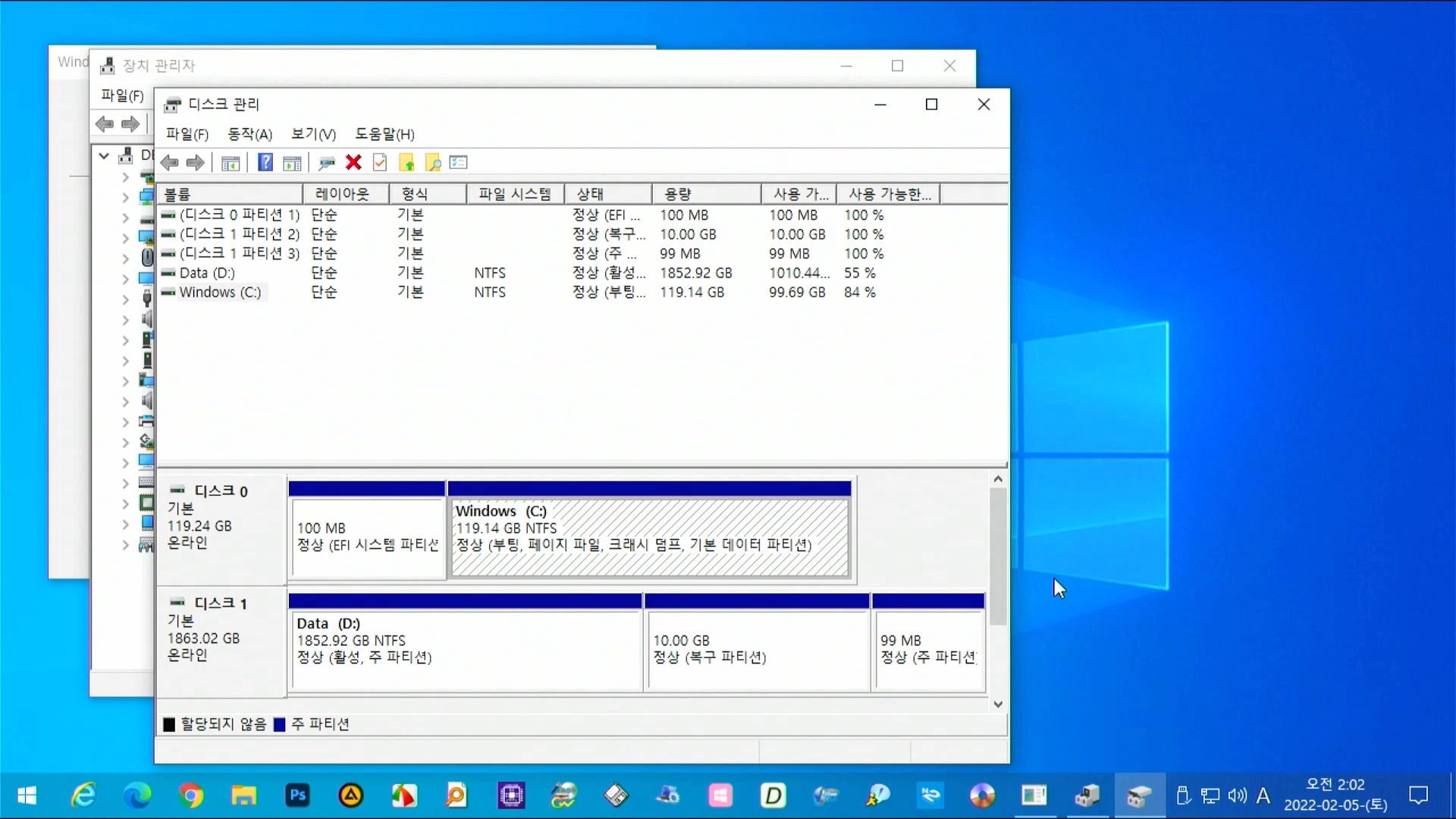Screen dimensions: 1456x819
Task: Collapse the root node in Device Manager tree
Action: [x=104, y=155]
